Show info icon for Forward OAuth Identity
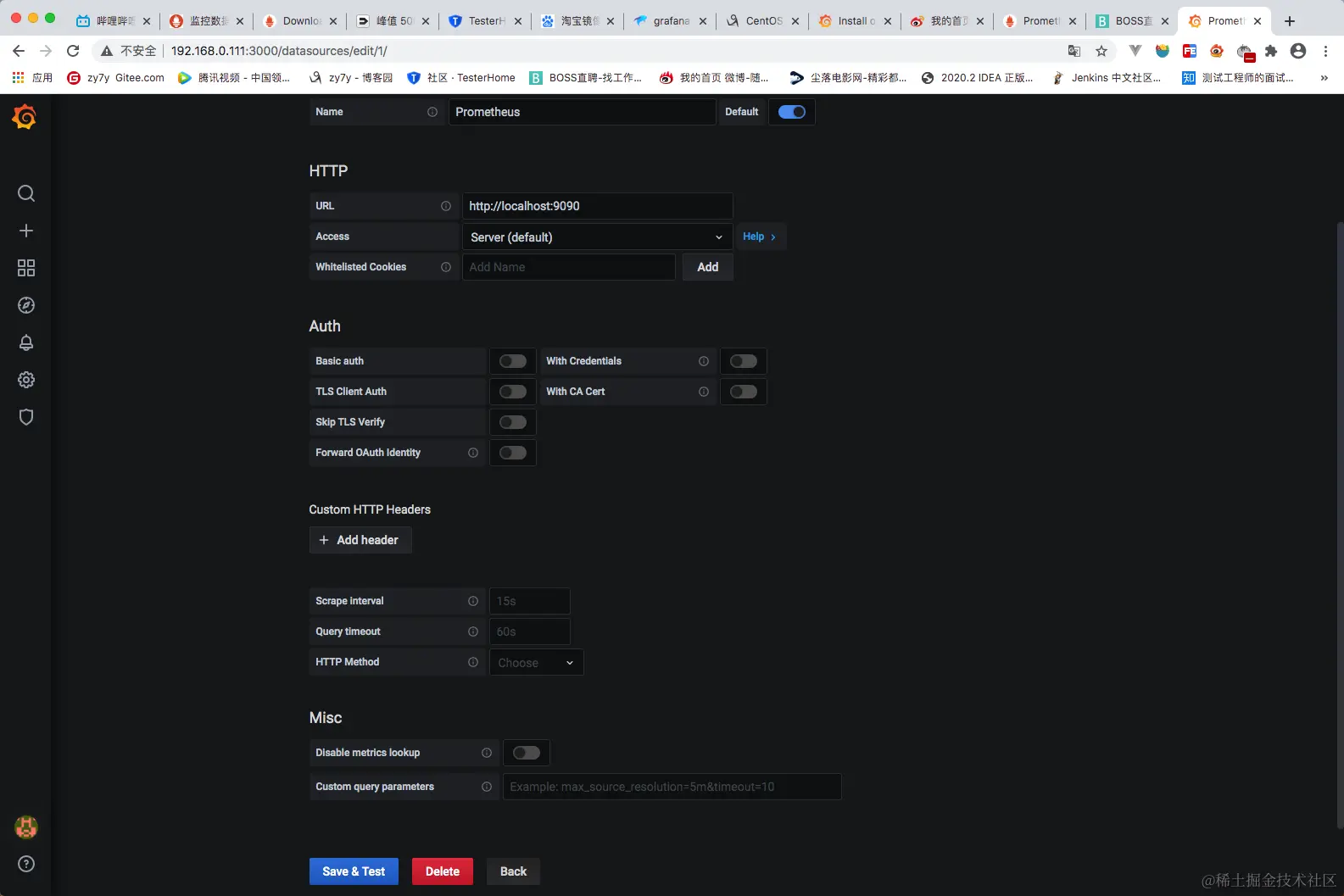This screenshot has height=896, width=1344. [x=473, y=453]
